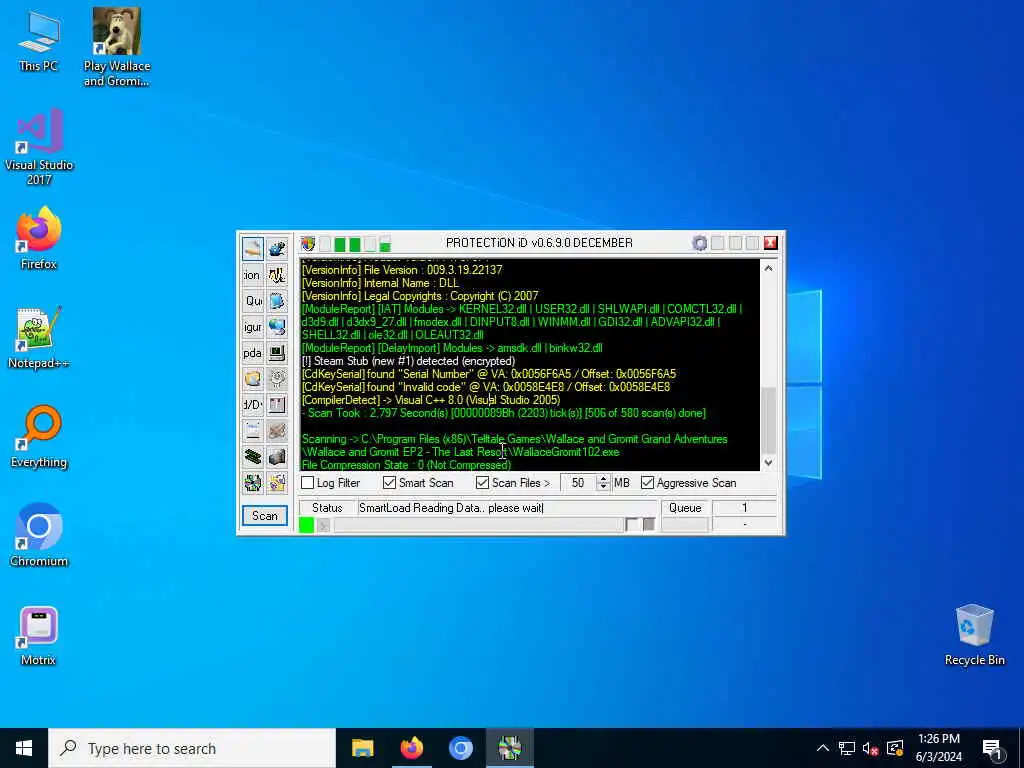Screen dimensions: 1024x768
Task: Click the small grey arrow button beside green indicator
Action: tap(323, 524)
